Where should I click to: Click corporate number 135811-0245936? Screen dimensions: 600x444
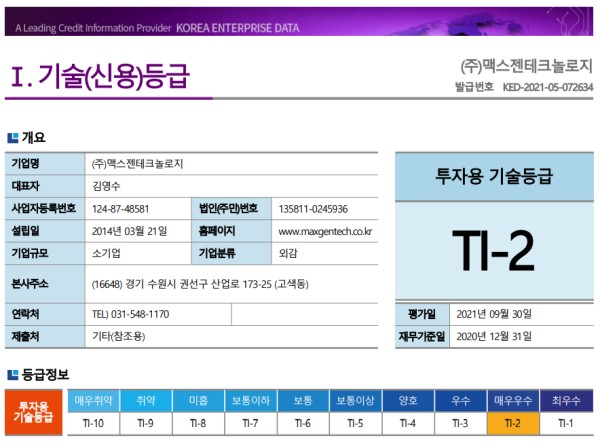313,209
